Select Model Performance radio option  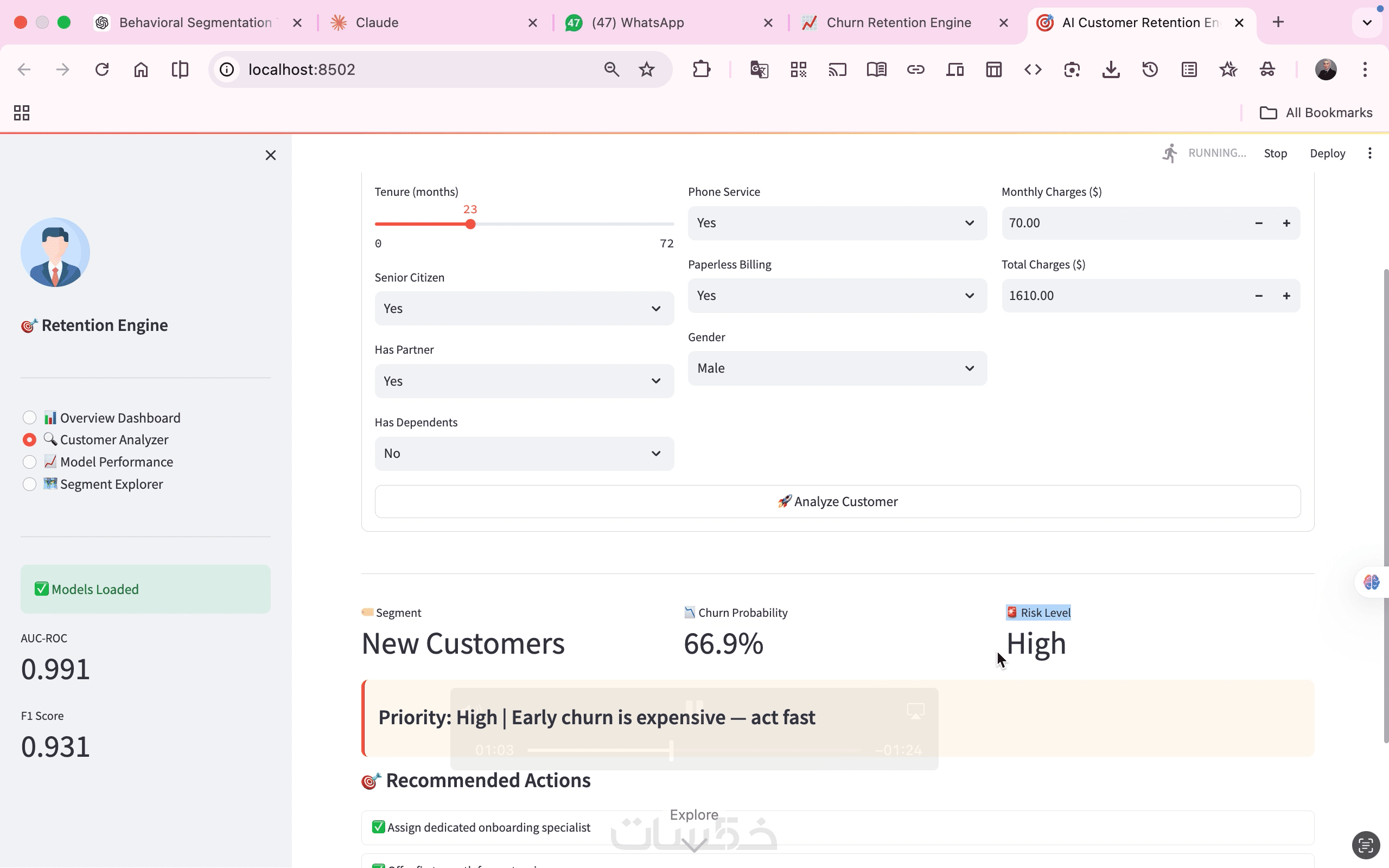point(29,462)
